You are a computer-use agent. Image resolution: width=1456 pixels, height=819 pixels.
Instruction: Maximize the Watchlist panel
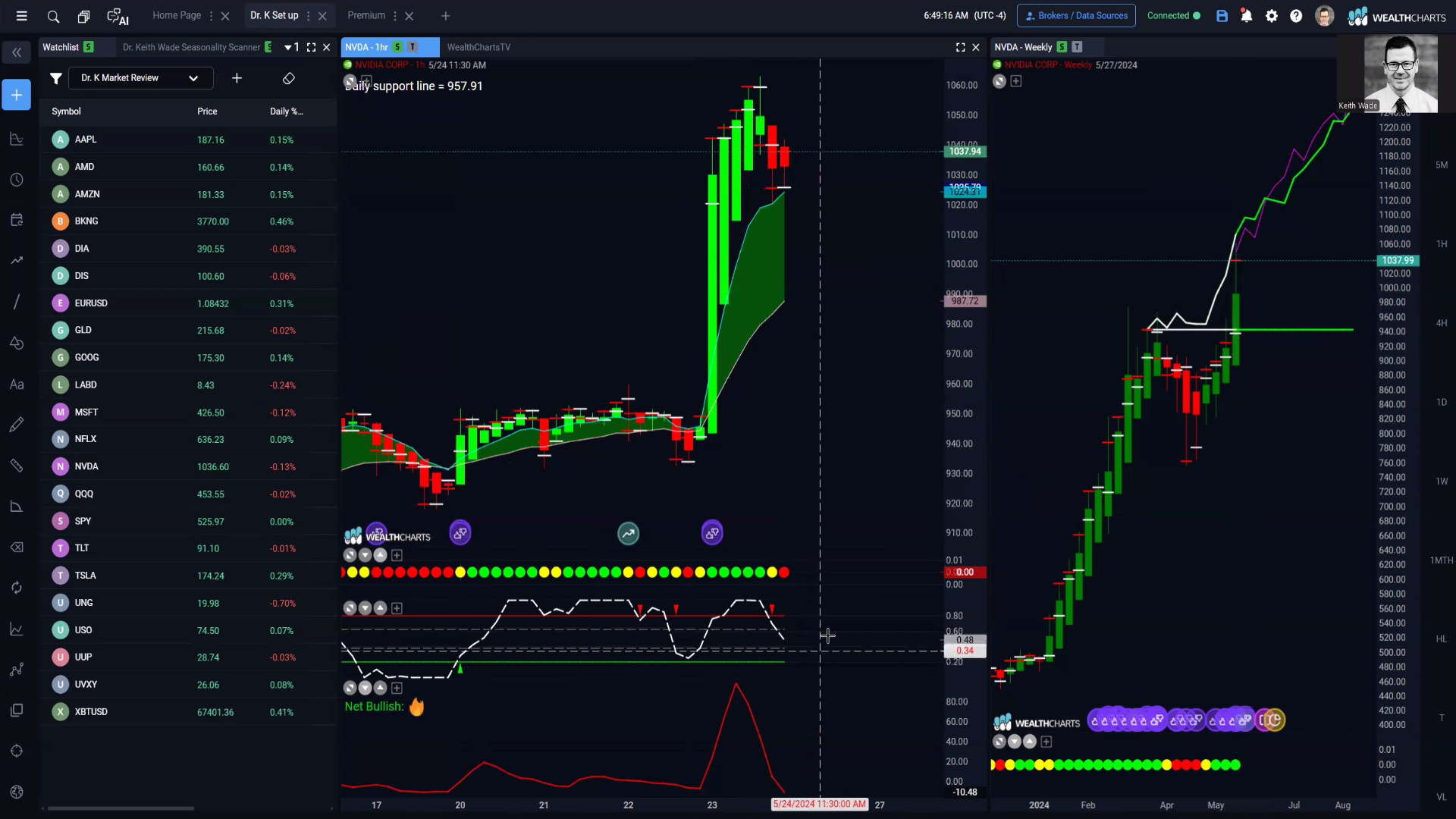[311, 47]
